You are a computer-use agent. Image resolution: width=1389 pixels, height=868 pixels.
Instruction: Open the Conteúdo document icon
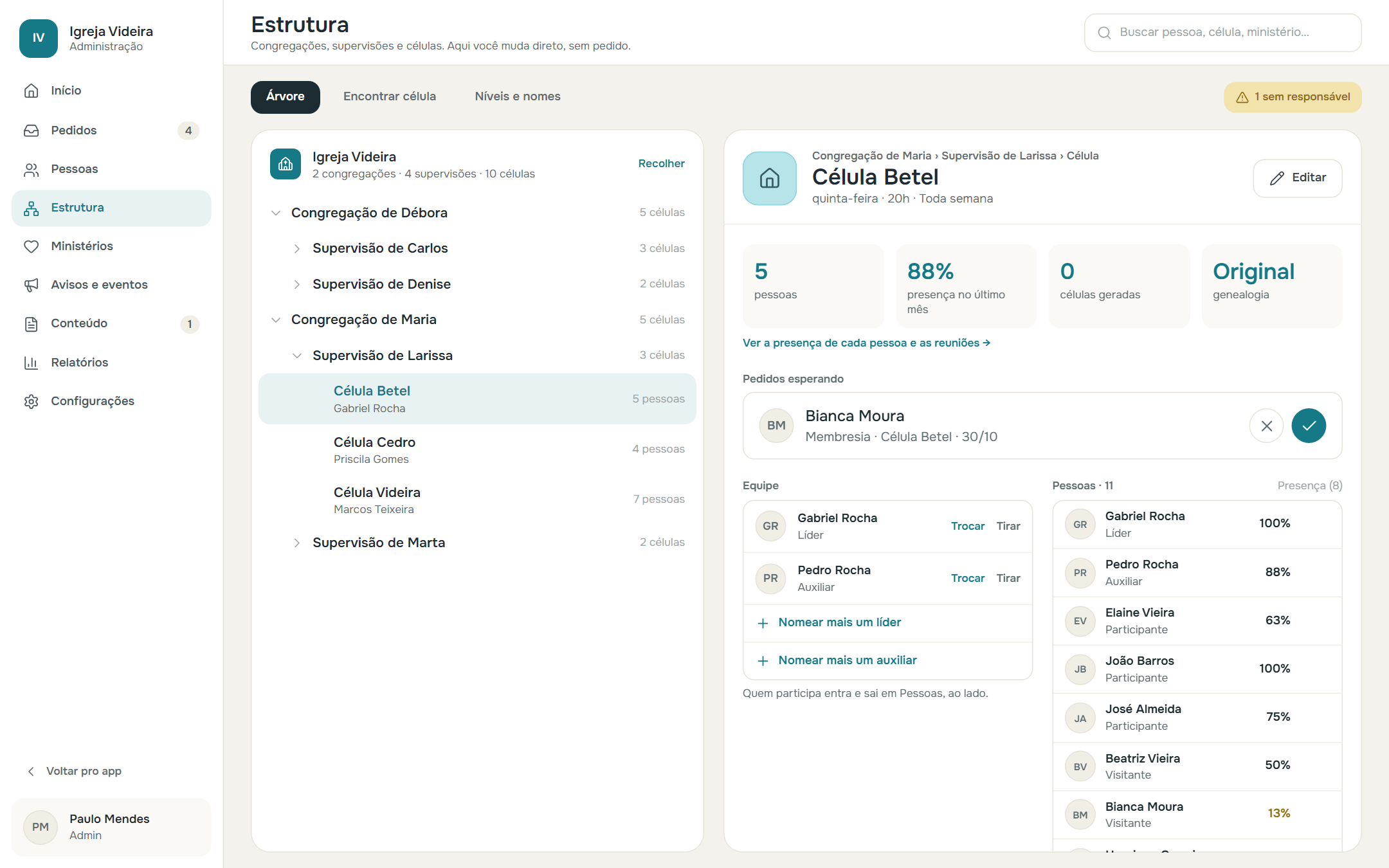(x=32, y=324)
